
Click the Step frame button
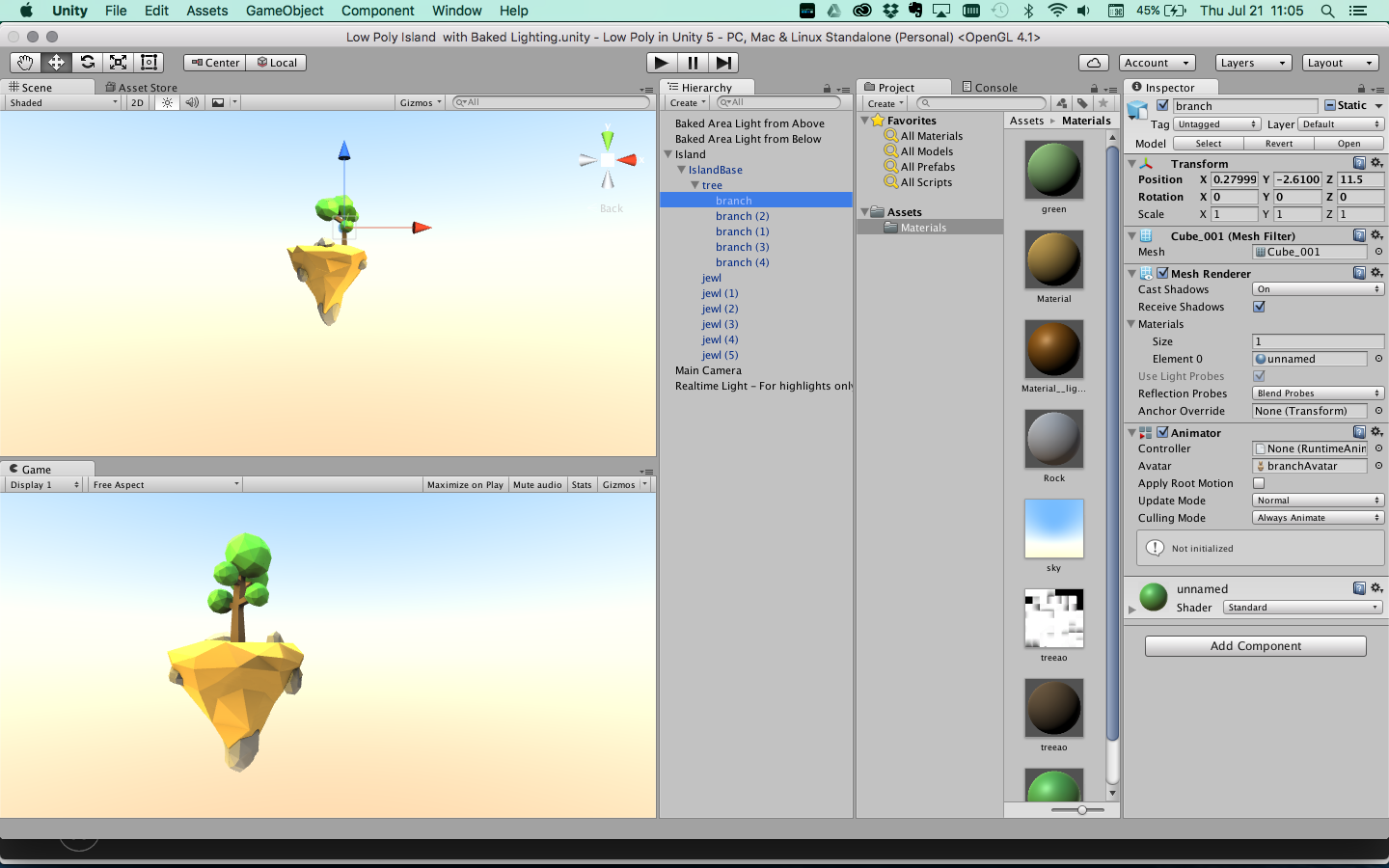(x=723, y=63)
